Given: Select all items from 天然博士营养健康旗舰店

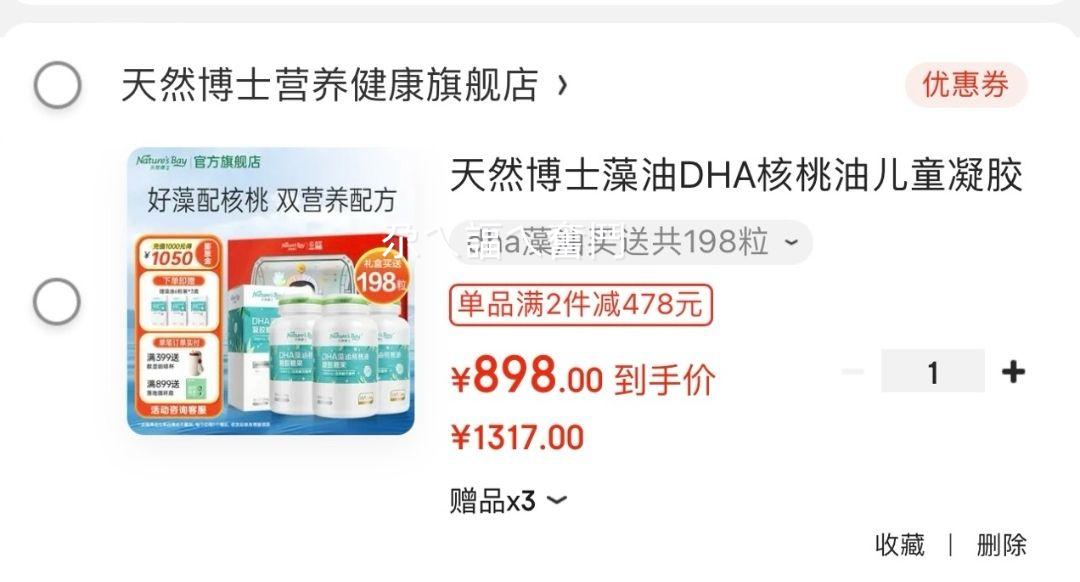Looking at the screenshot, I should pos(58,85).
